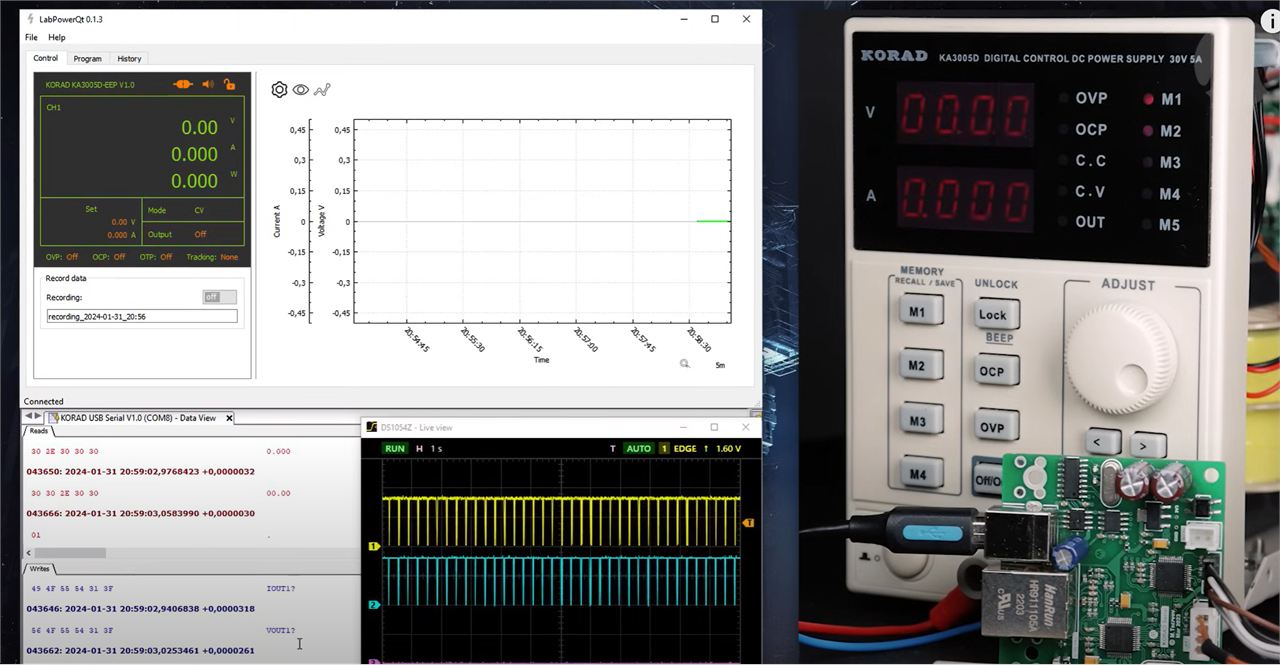Click the recording file name field
Image resolution: width=1280 pixels, height=665 pixels.
tap(142, 316)
